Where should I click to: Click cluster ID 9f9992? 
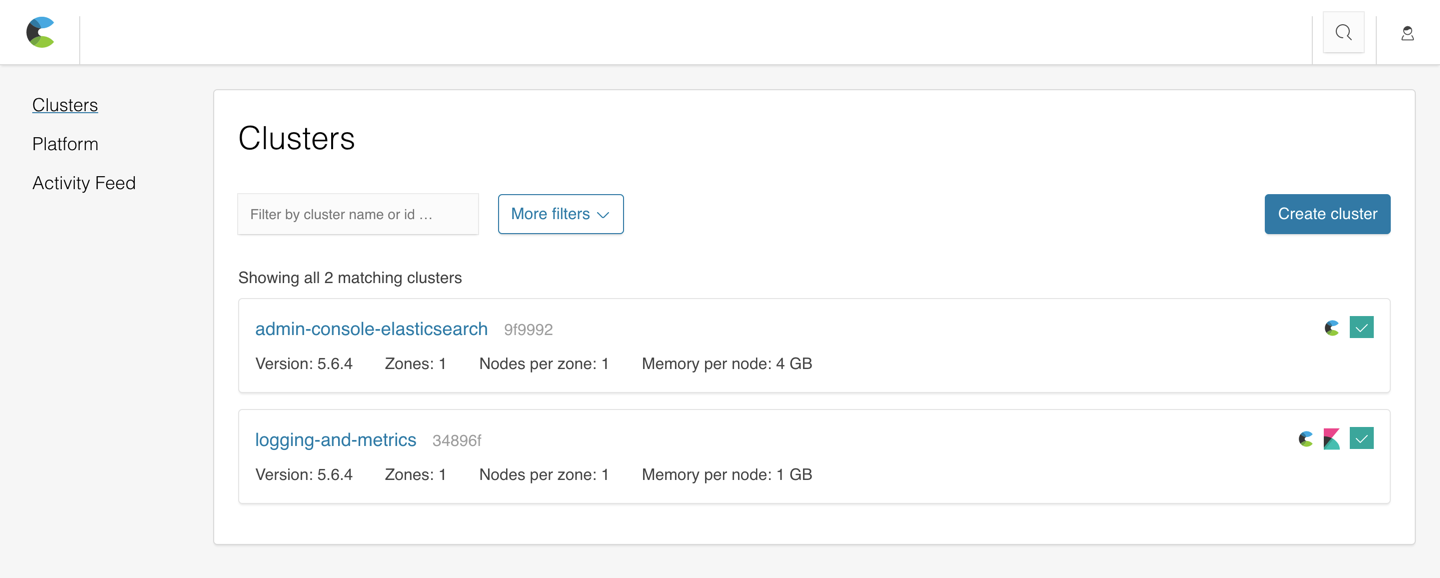[x=528, y=330]
